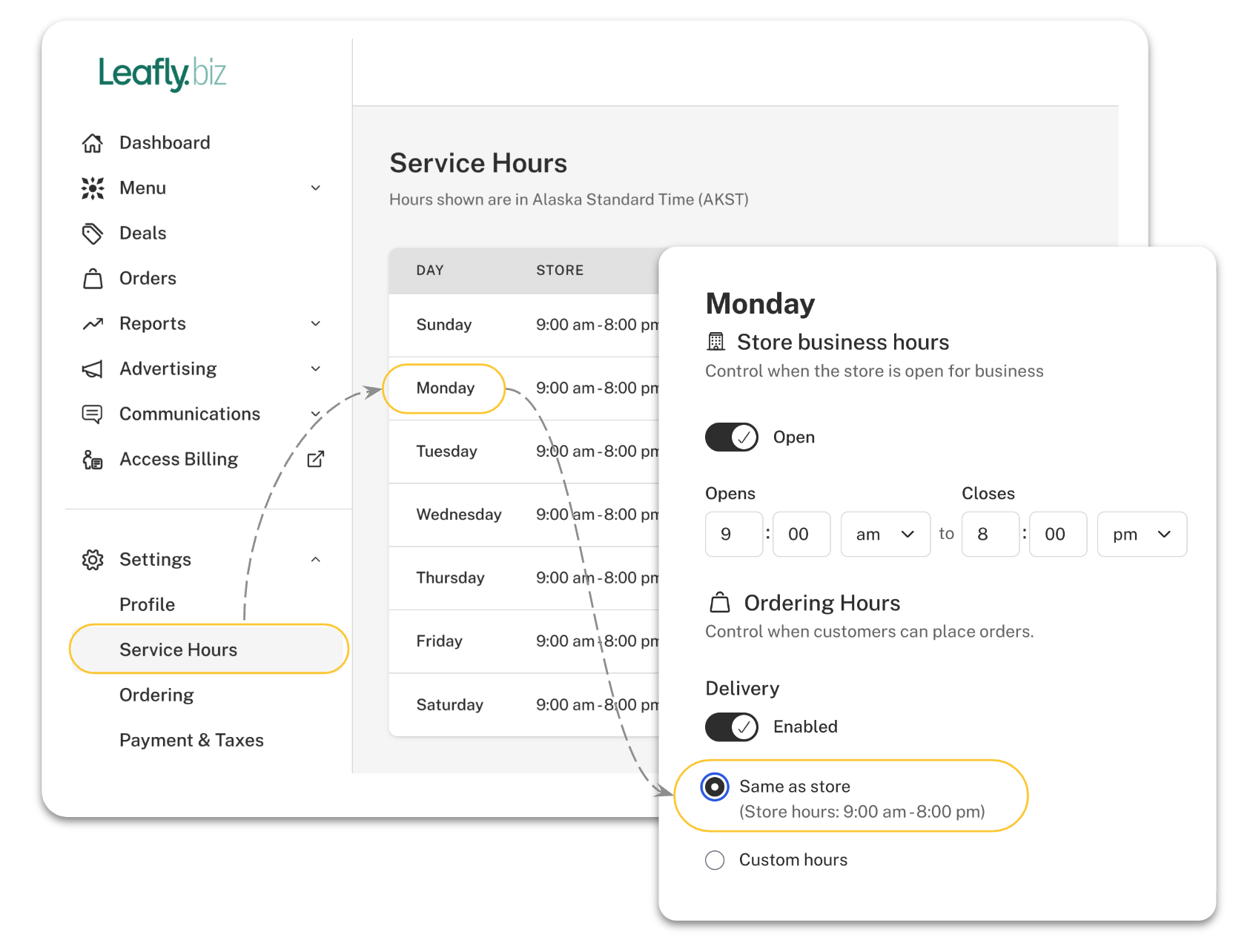Image resolution: width=1253 pixels, height=952 pixels.
Task: Collapse the Settings section chevron
Action: 316,560
